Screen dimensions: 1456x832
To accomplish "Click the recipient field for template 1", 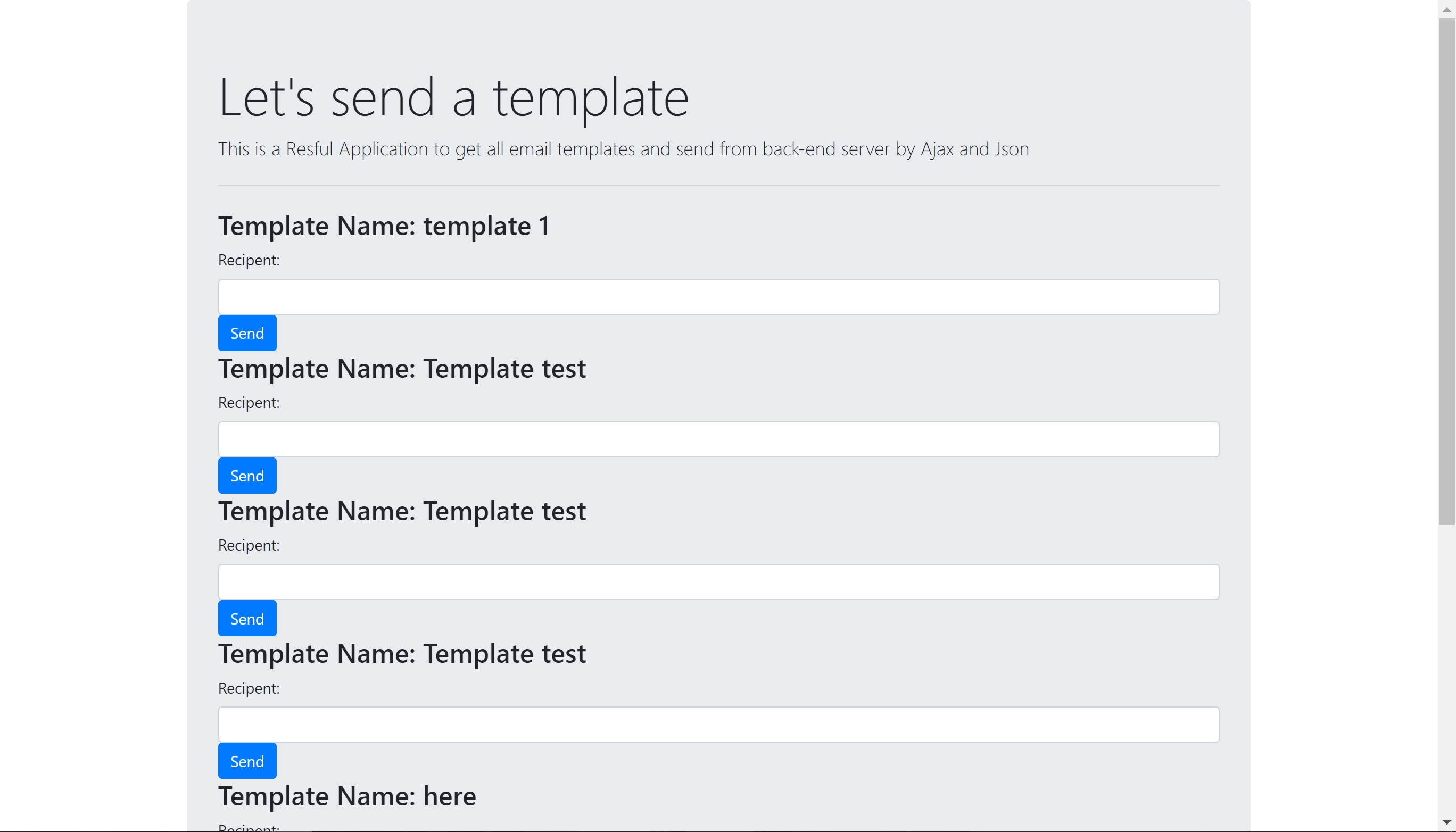I will 718,296.
